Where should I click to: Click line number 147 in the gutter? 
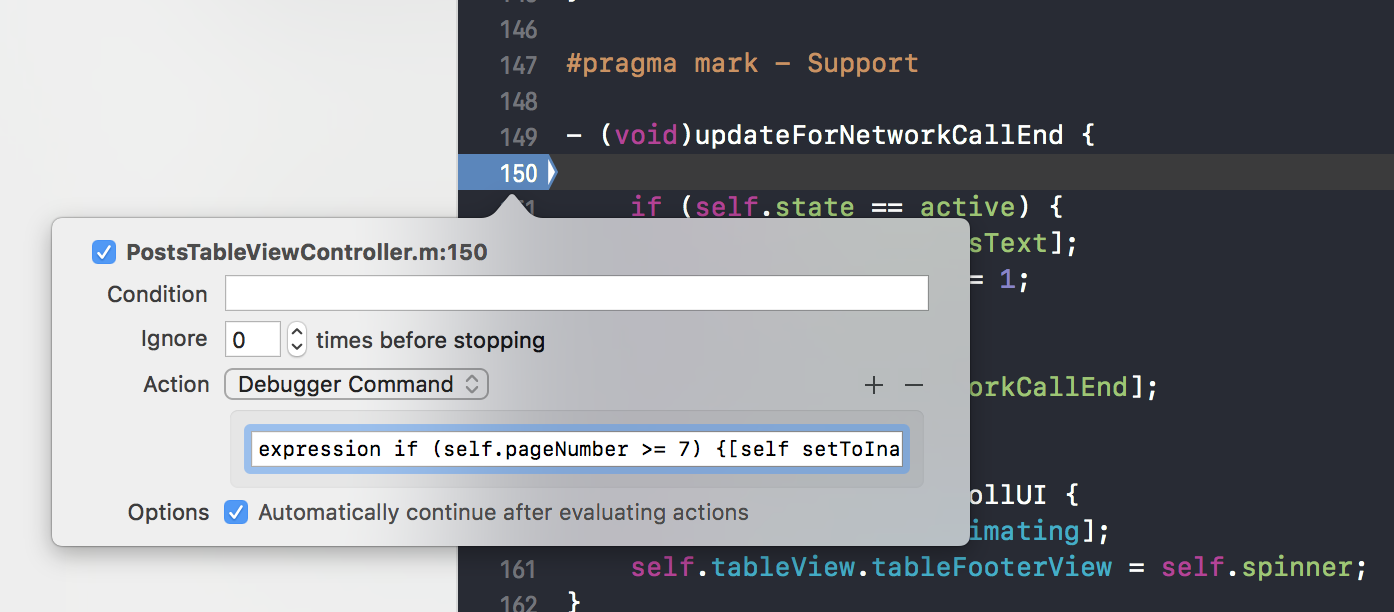pyautogui.click(x=518, y=64)
